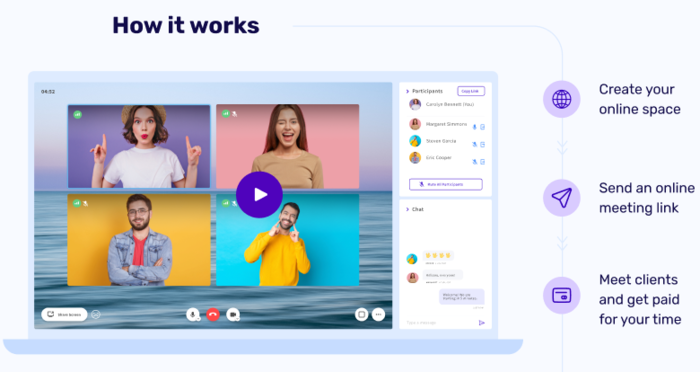700x372 pixels.
Task: Click the paper plane meeting link icon
Action: tap(562, 198)
